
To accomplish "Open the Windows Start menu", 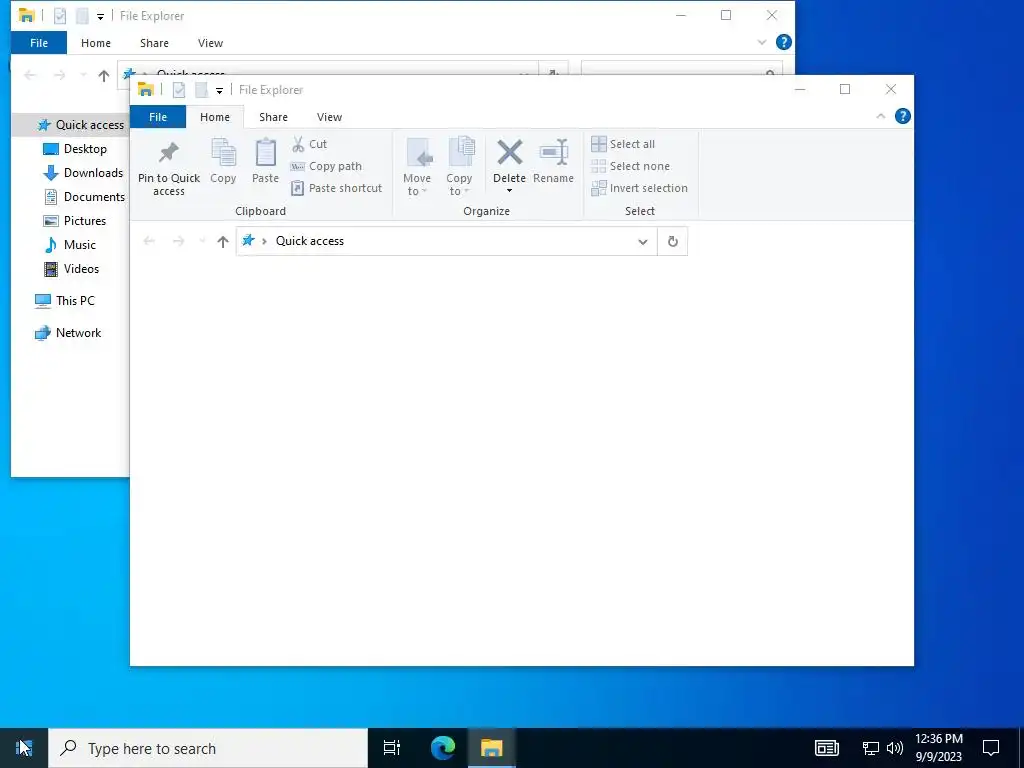I will [x=24, y=748].
